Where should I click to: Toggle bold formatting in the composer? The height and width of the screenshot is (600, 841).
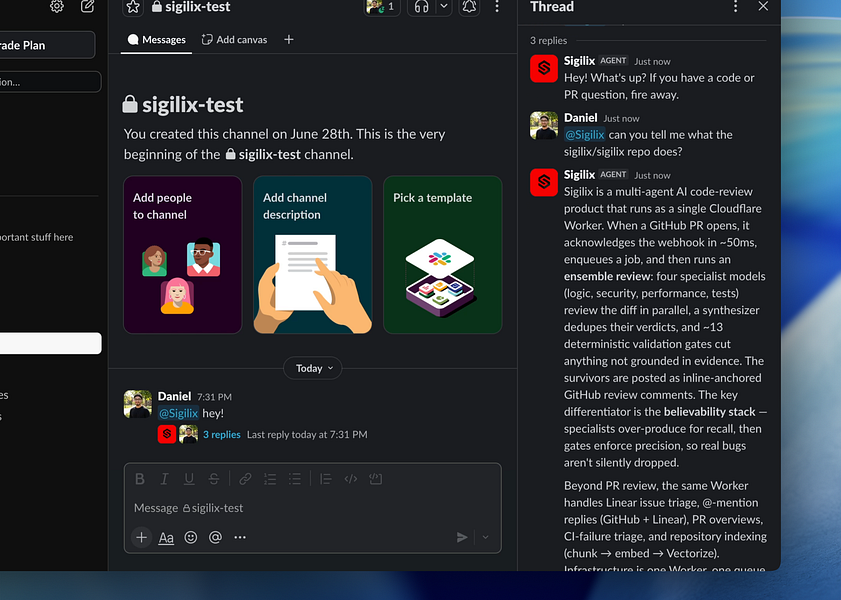(140, 479)
